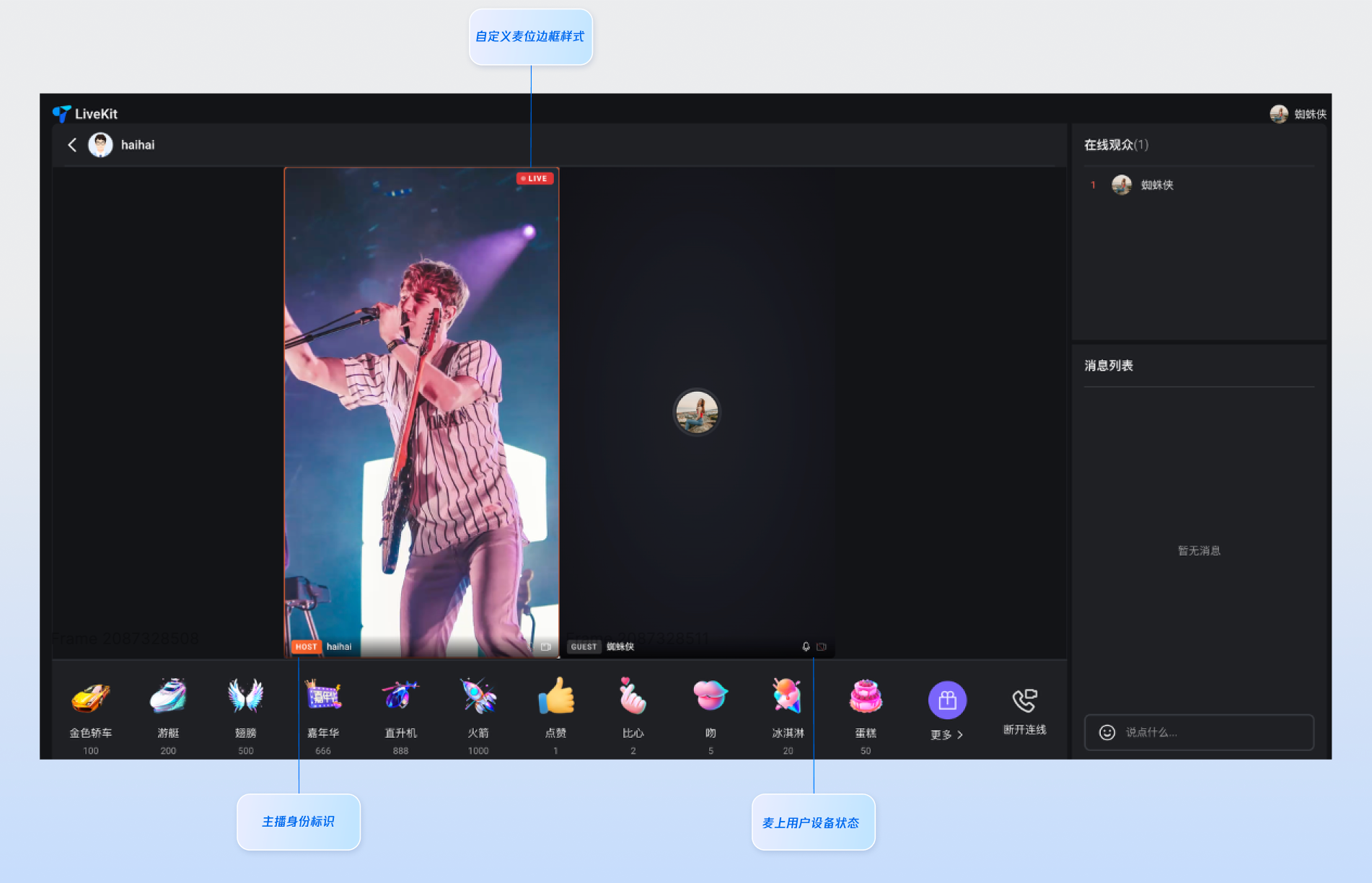Send the 冰淇淋 ice cream gift

(788, 716)
